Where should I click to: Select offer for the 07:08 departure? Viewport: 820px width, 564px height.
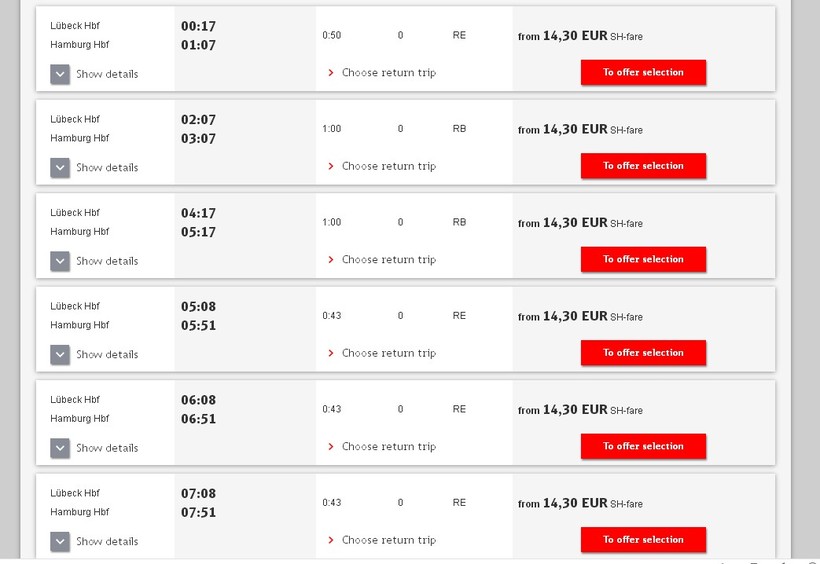click(x=643, y=540)
